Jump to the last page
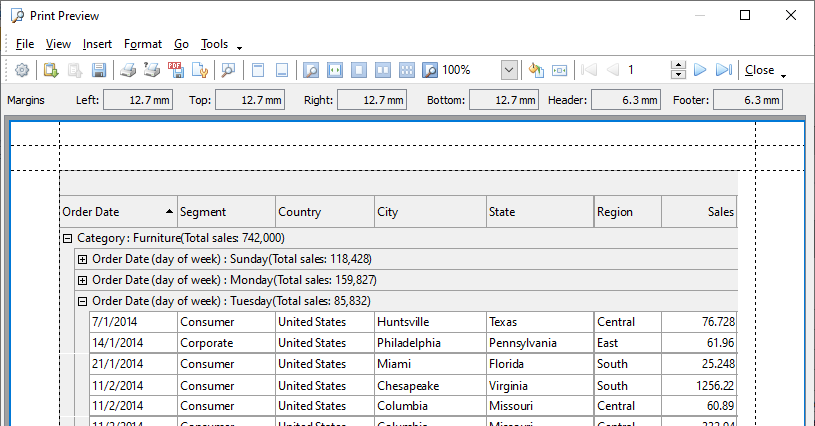 (724, 70)
